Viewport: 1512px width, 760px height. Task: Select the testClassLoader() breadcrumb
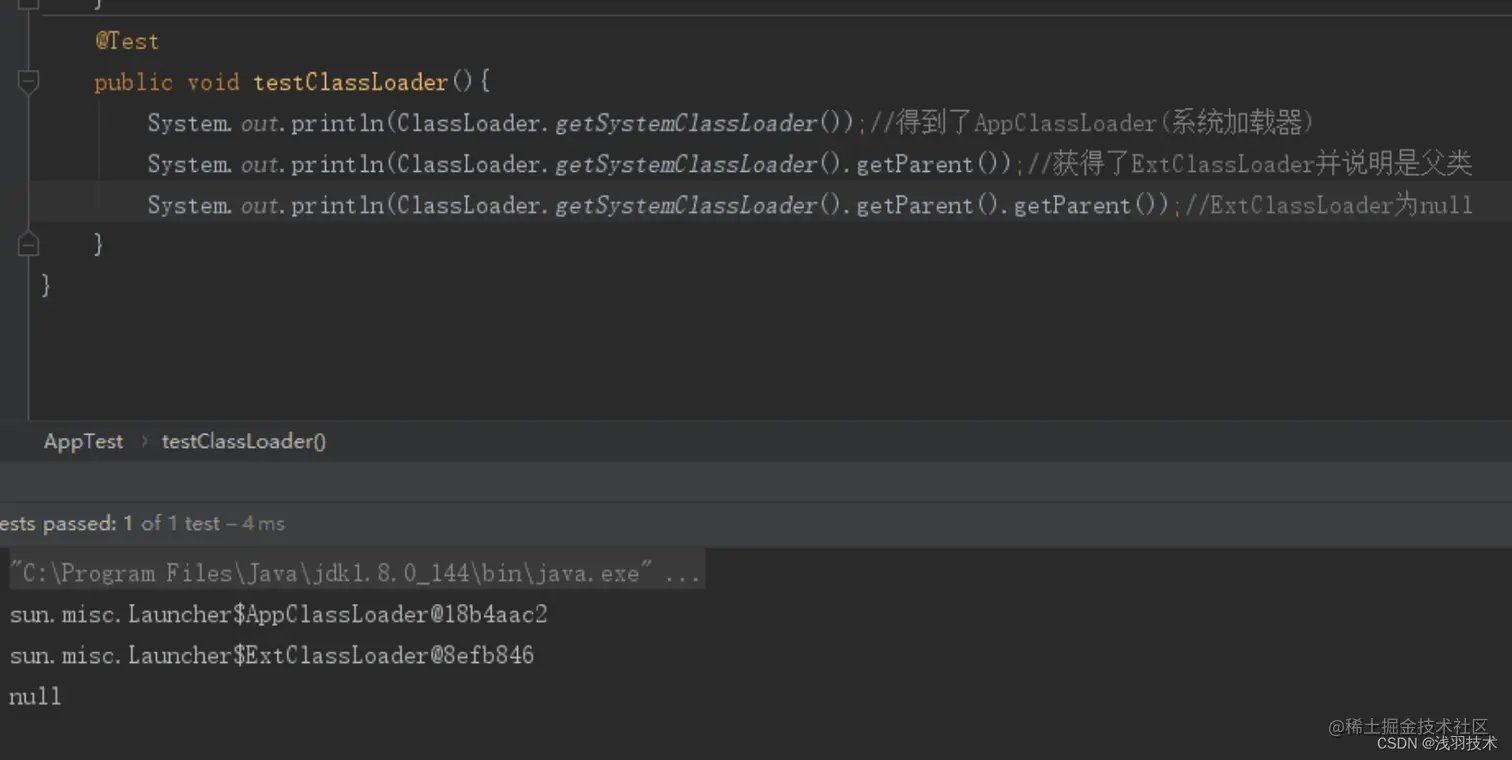(244, 441)
